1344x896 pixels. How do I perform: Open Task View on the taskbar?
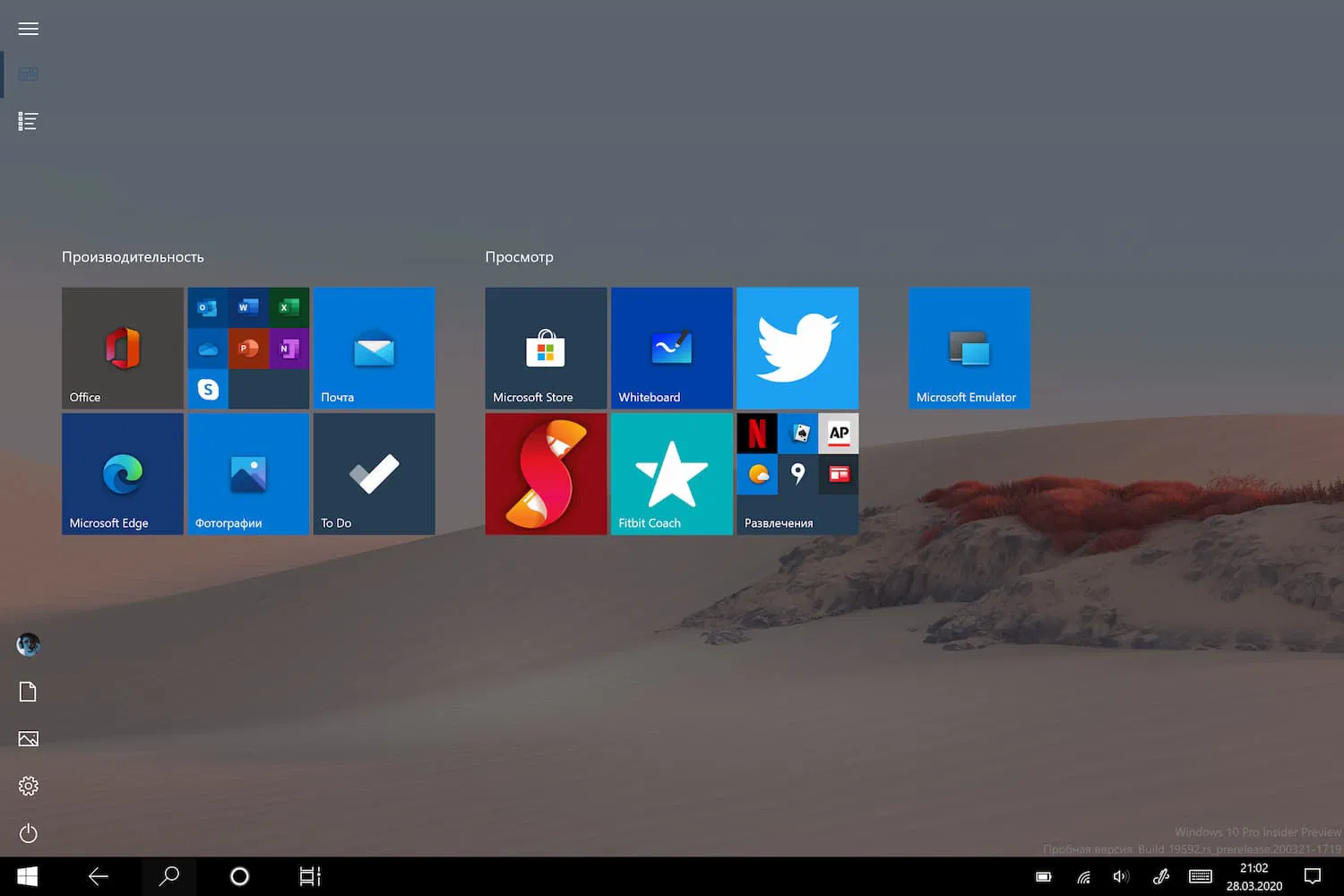click(310, 876)
